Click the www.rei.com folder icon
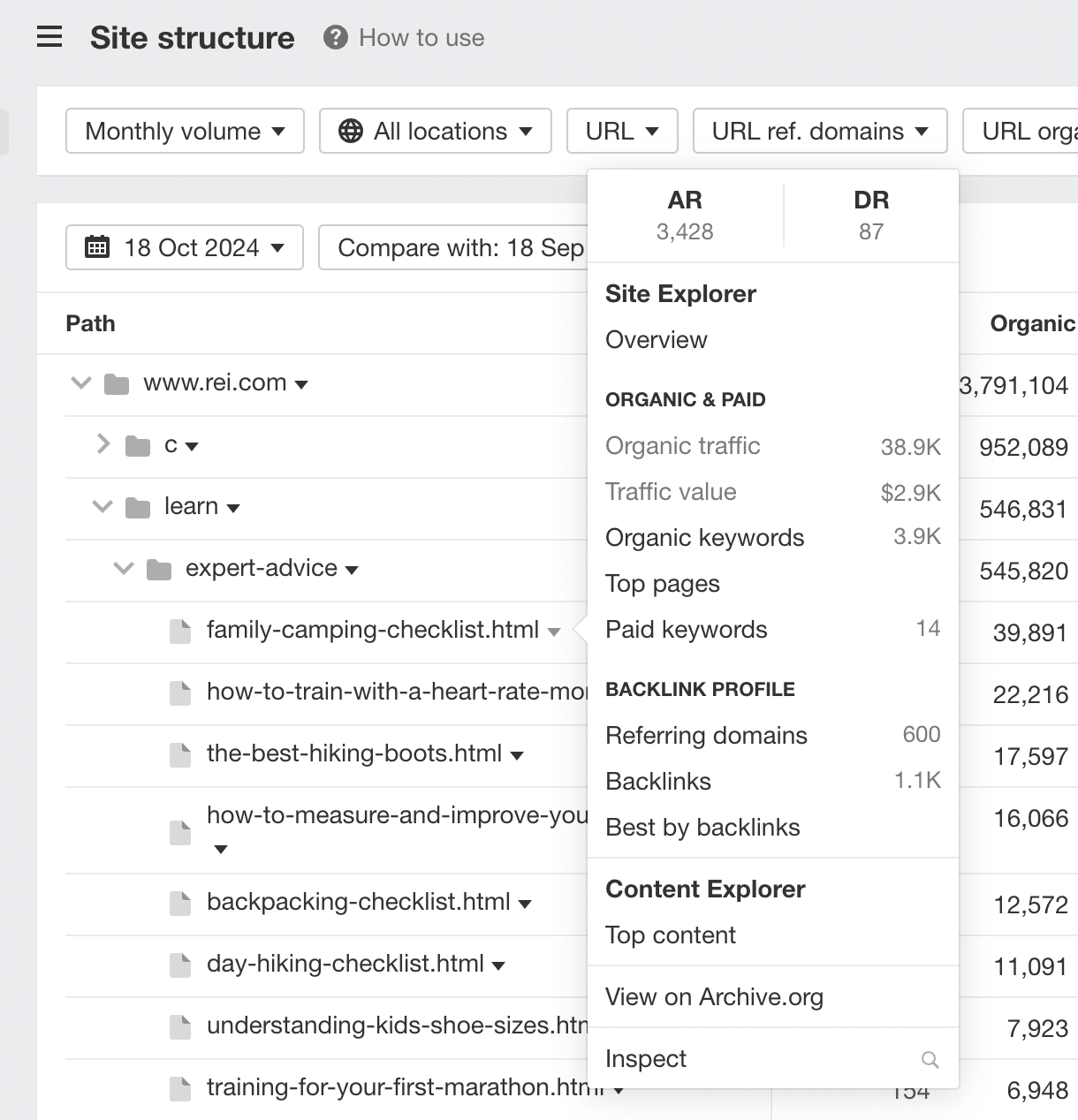The image size is (1078, 1120). (x=117, y=384)
